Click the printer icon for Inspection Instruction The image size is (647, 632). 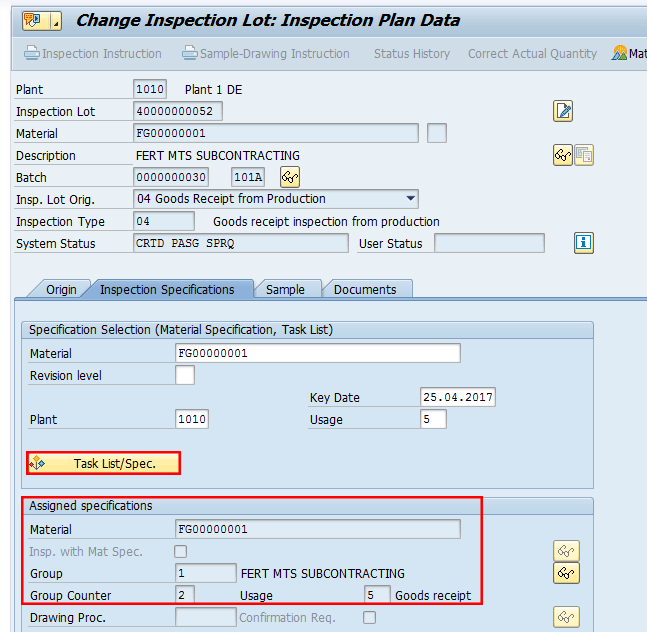(32, 54)
